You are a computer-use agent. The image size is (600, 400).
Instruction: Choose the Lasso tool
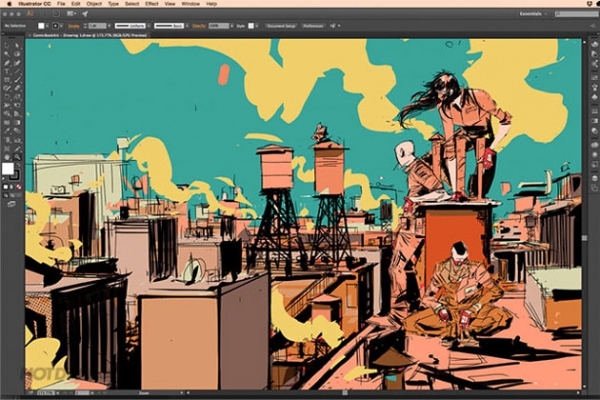coord(17,54)
